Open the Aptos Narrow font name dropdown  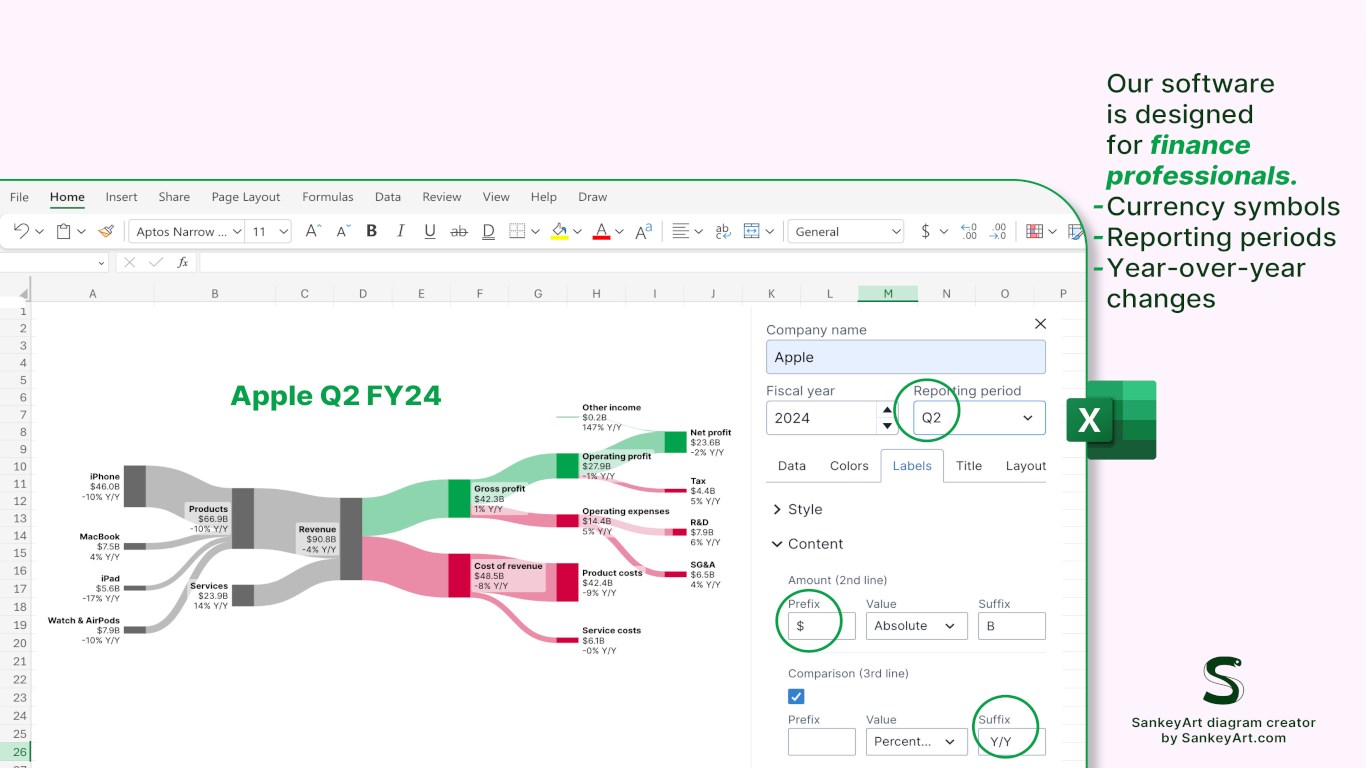click(x=187, y=231)
